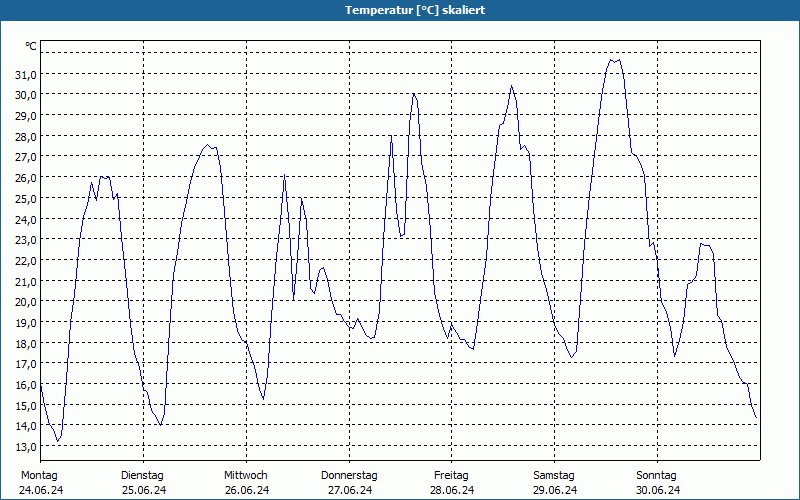Click the 28,0 y-axis value
The image size is (800, 500).
tap(26, 137)
